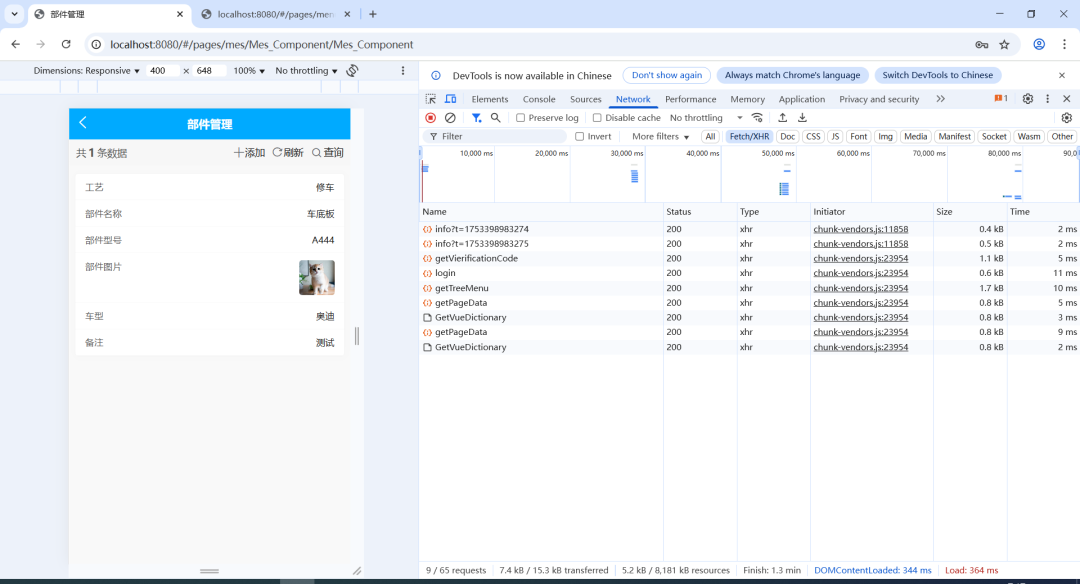This screenshot has height=584, width=1080.
Task: Activate the inspect element picker
Action: 431,99
